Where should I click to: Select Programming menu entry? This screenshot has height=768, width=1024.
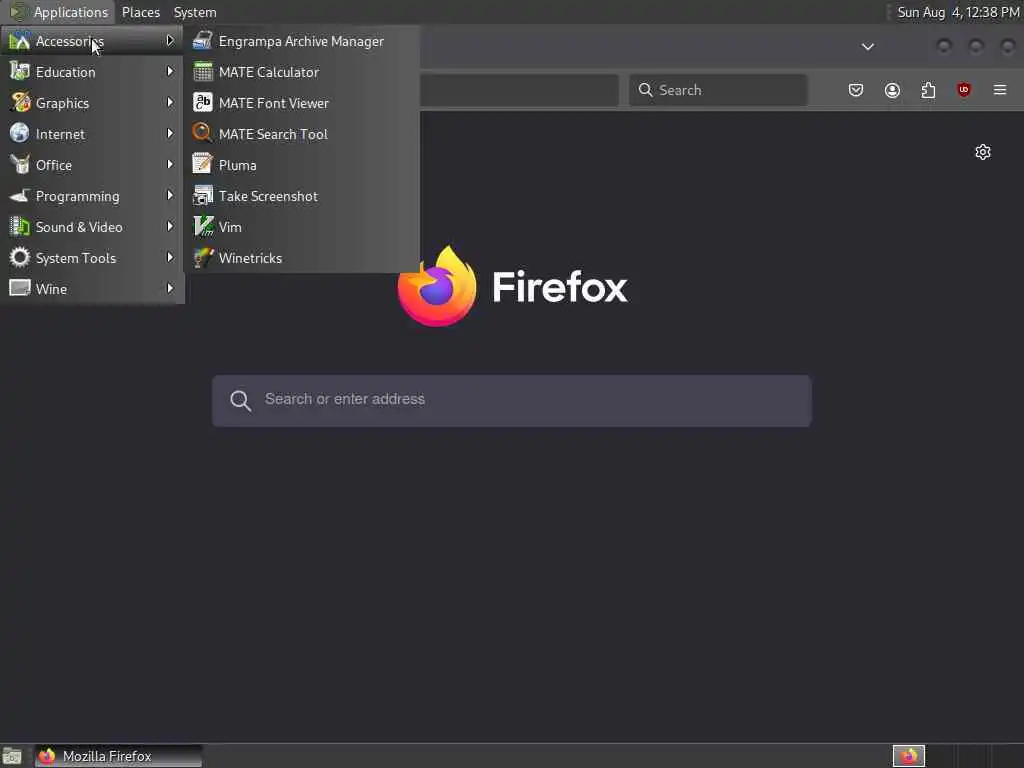click(92, 195)
